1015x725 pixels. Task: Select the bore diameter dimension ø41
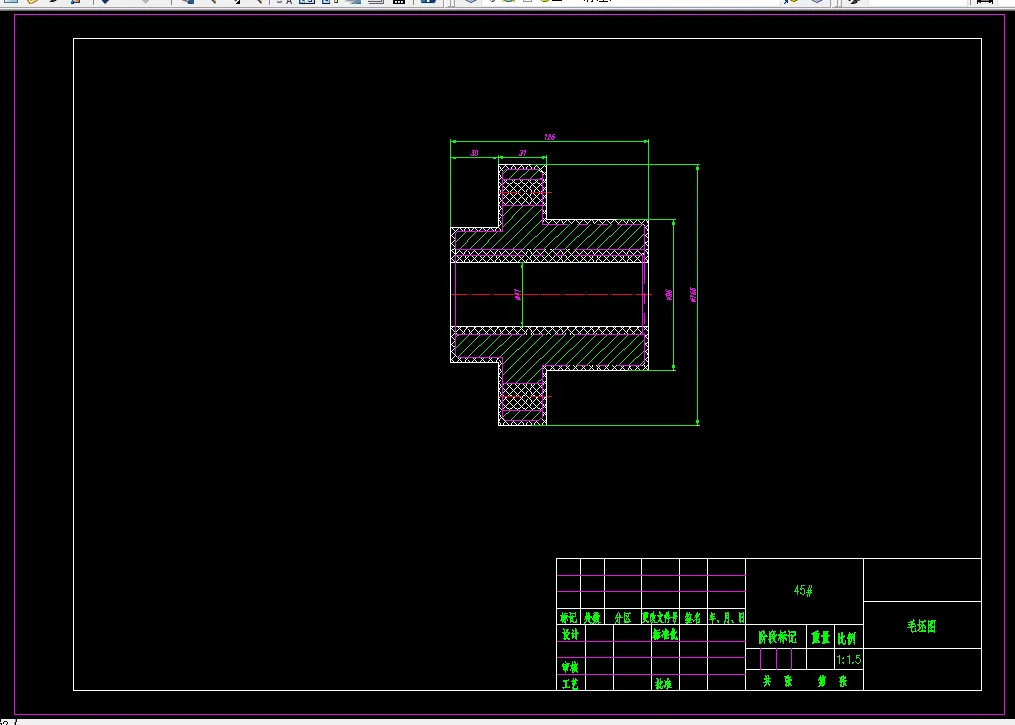tap(517, 295)
